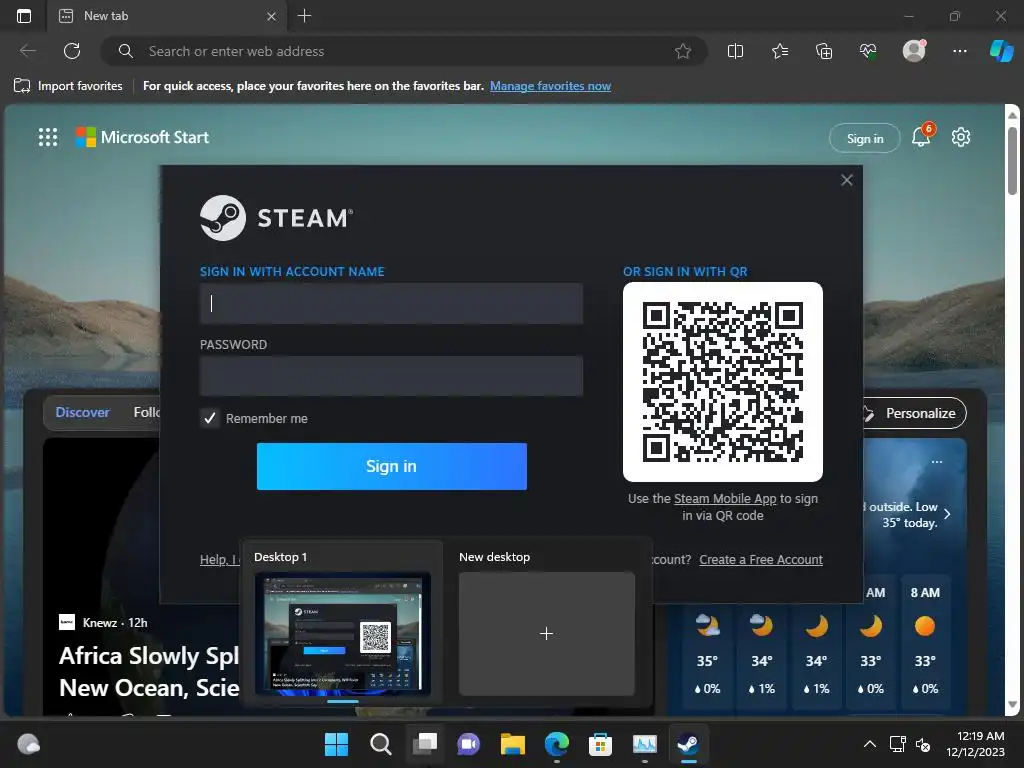
Task: Select the Desktop 1 thumbnail
Action: pos(342,633)
